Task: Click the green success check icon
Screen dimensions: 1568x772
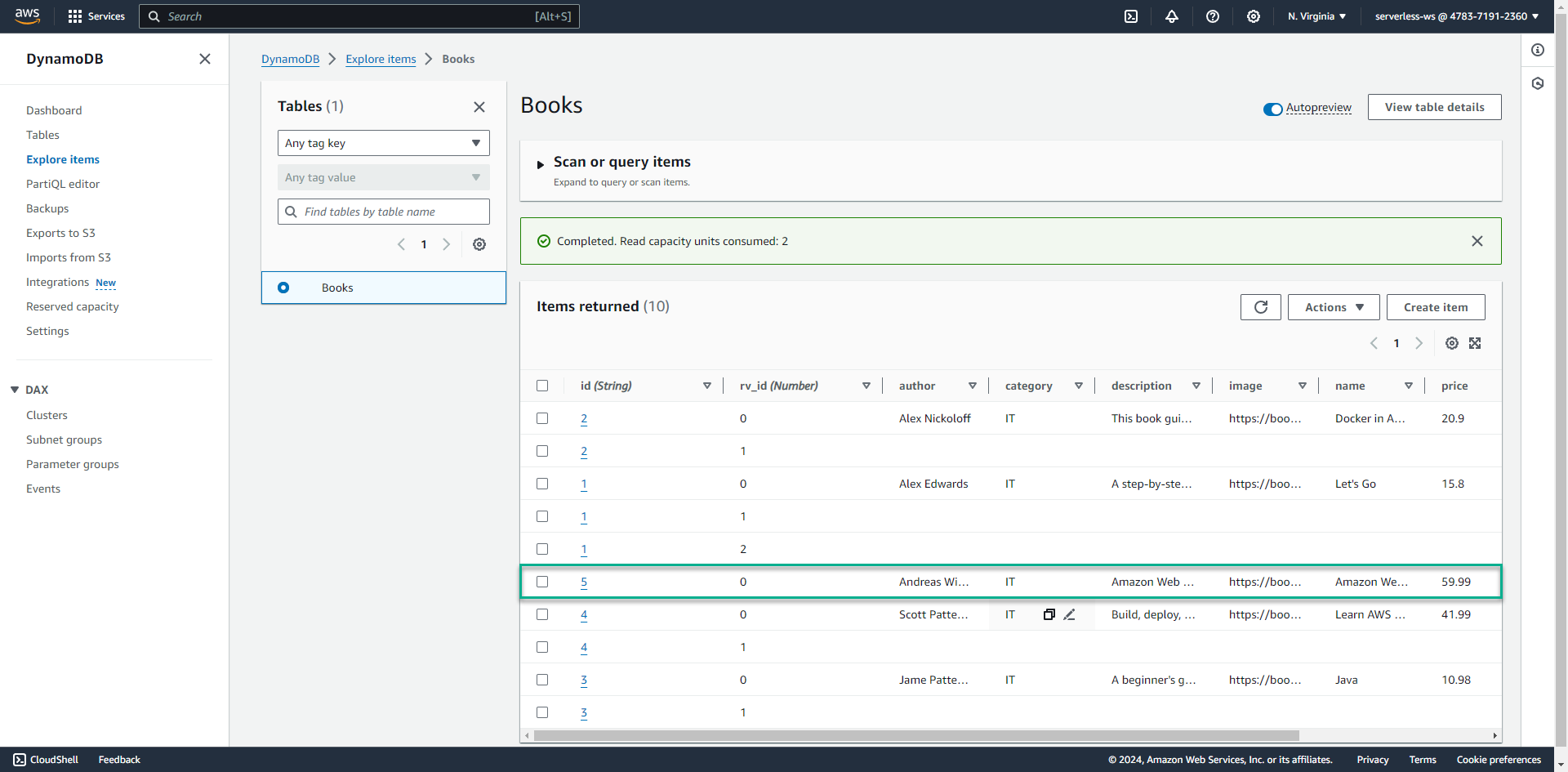Action: 544,241
